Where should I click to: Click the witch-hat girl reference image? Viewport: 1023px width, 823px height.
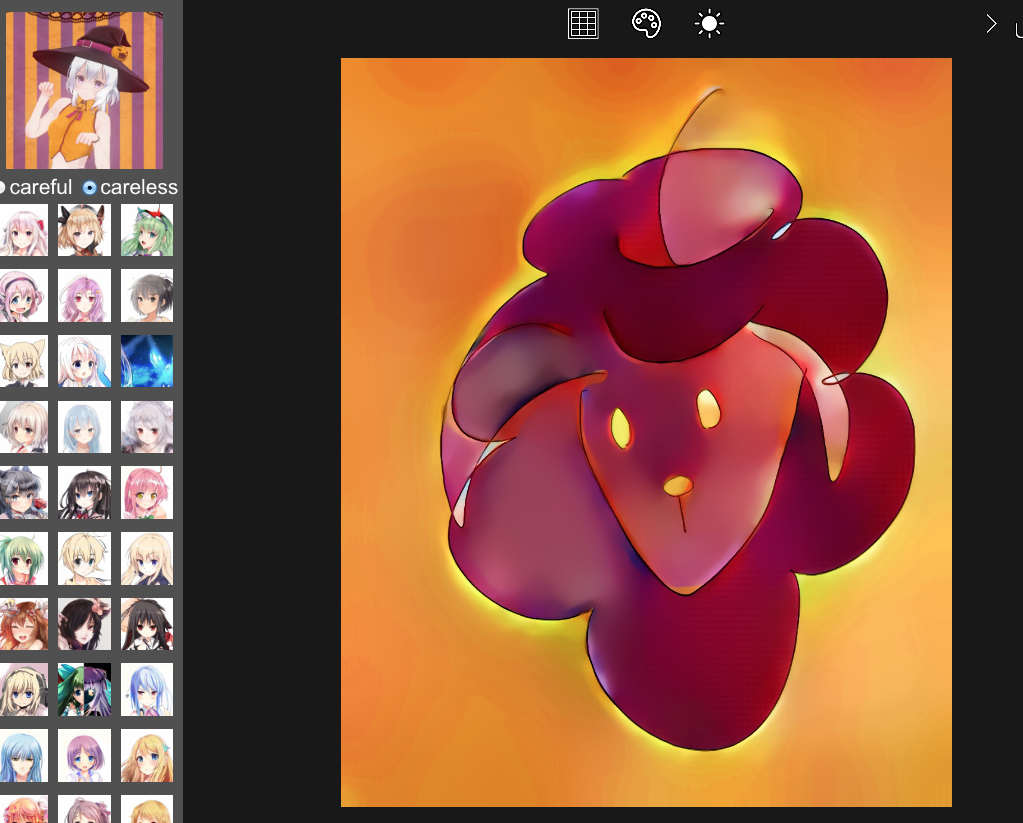tap(84, 90)
